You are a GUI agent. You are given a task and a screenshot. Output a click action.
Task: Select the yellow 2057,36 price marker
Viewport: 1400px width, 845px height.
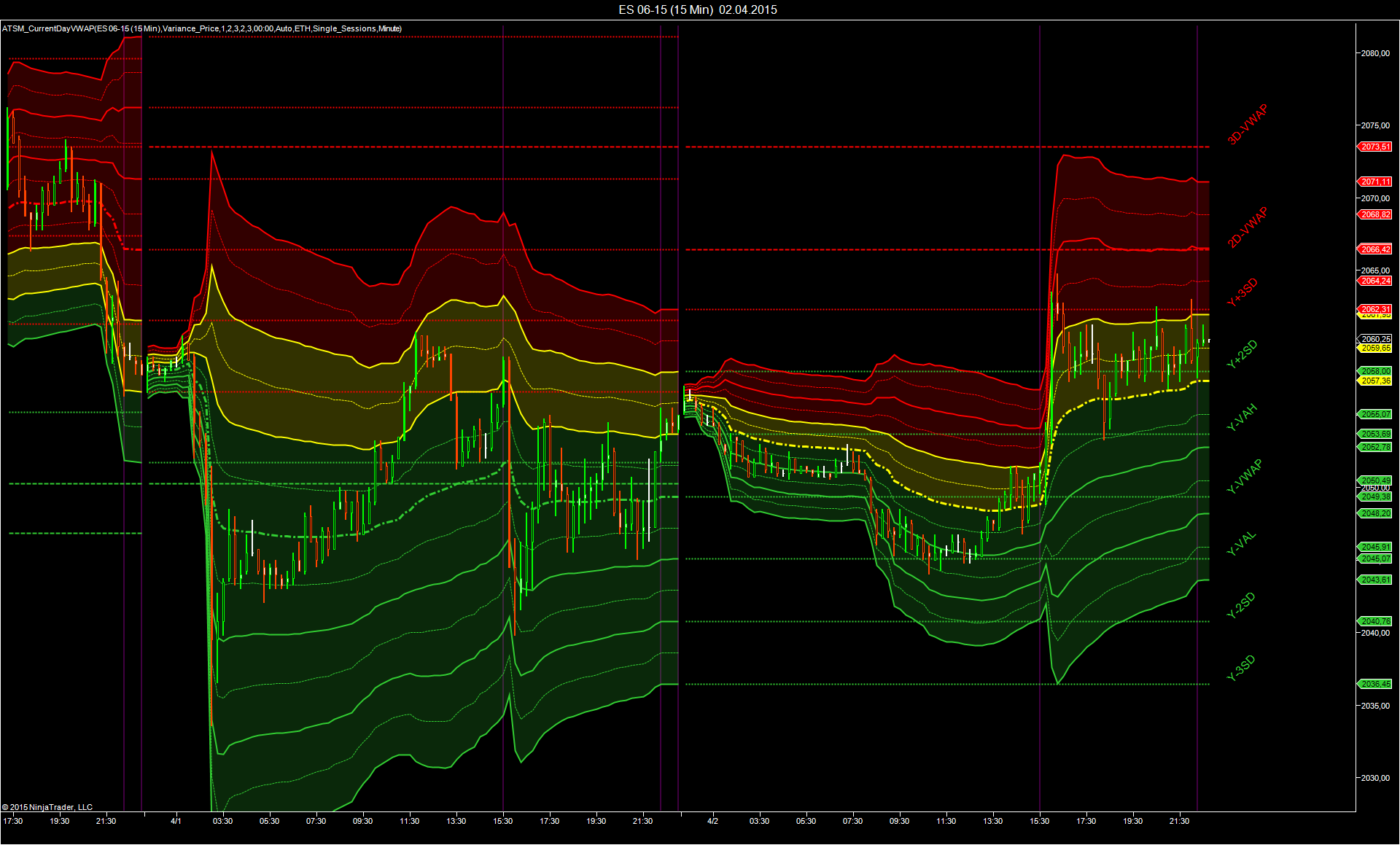[1375, 381]
